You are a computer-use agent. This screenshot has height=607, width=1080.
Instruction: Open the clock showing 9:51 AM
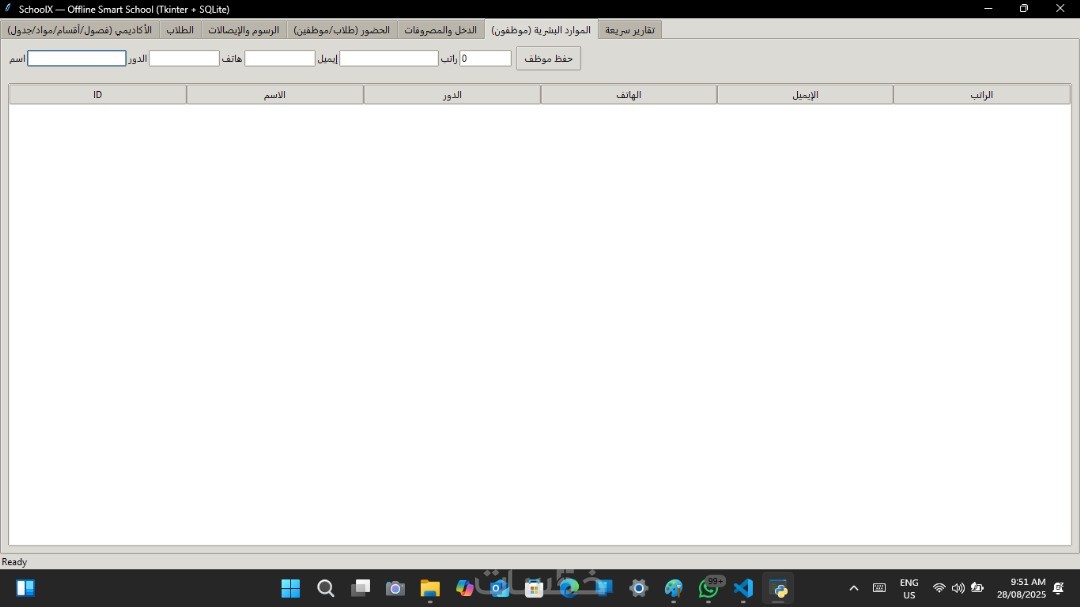(x=1021, y=588)
